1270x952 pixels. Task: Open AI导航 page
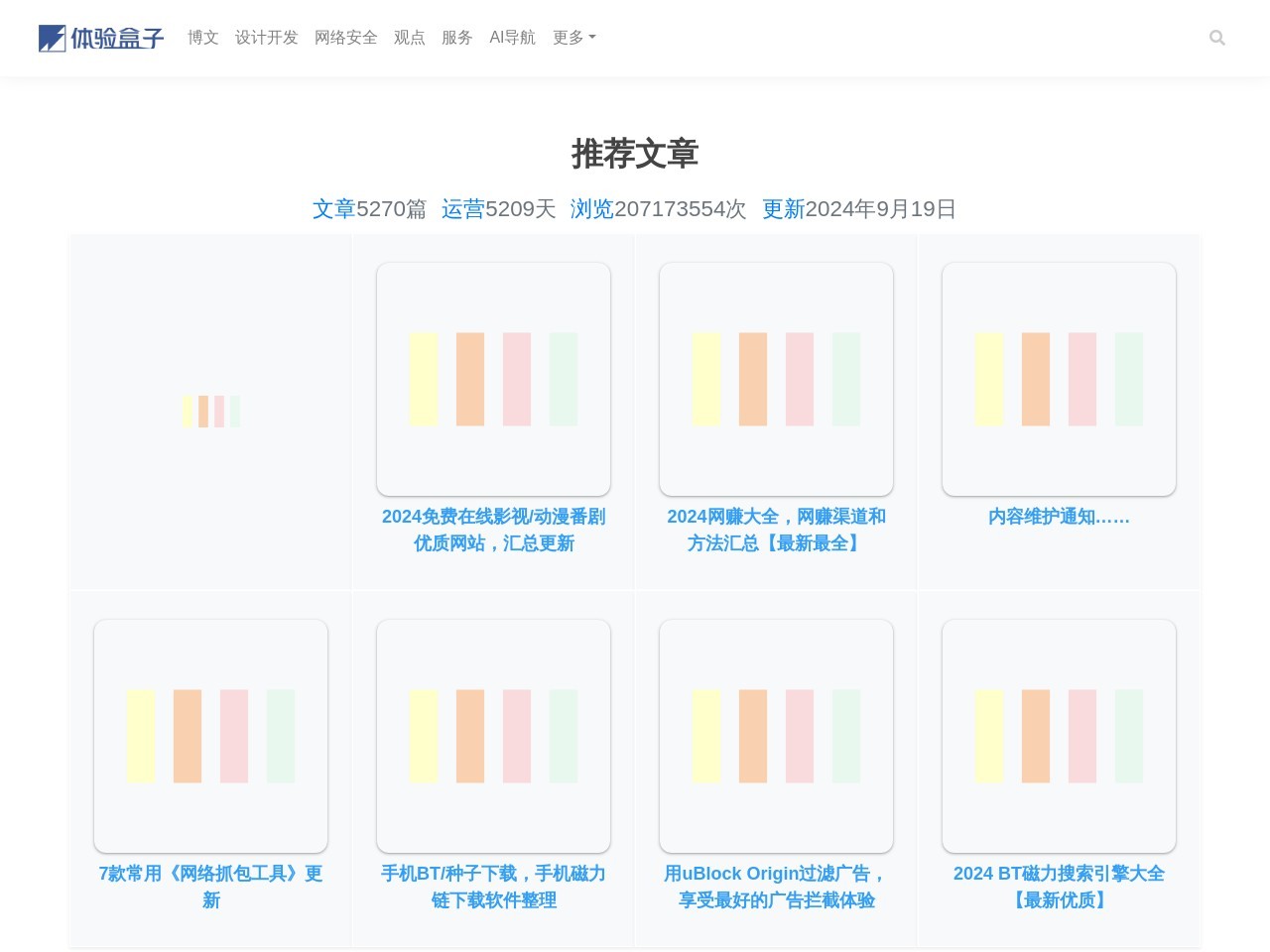pos(512,38)
